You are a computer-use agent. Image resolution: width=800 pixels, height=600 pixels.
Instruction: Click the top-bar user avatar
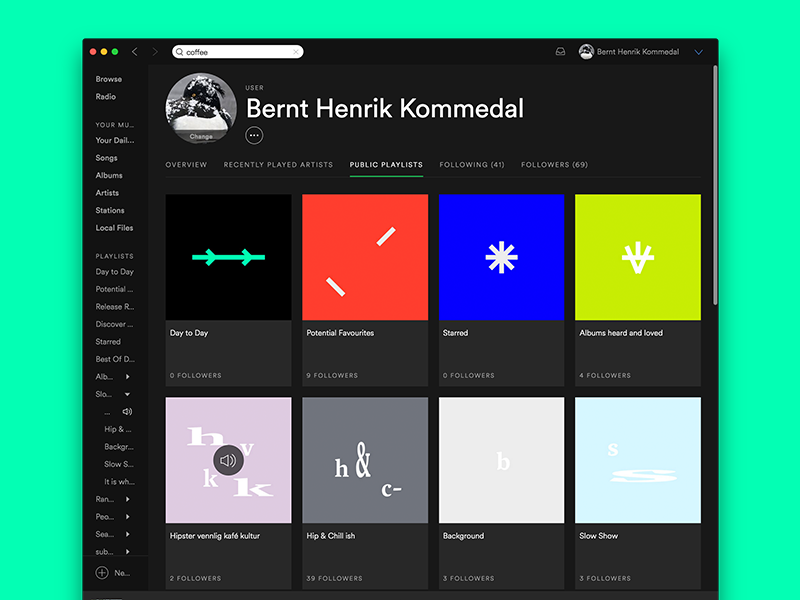coord(586,52)
